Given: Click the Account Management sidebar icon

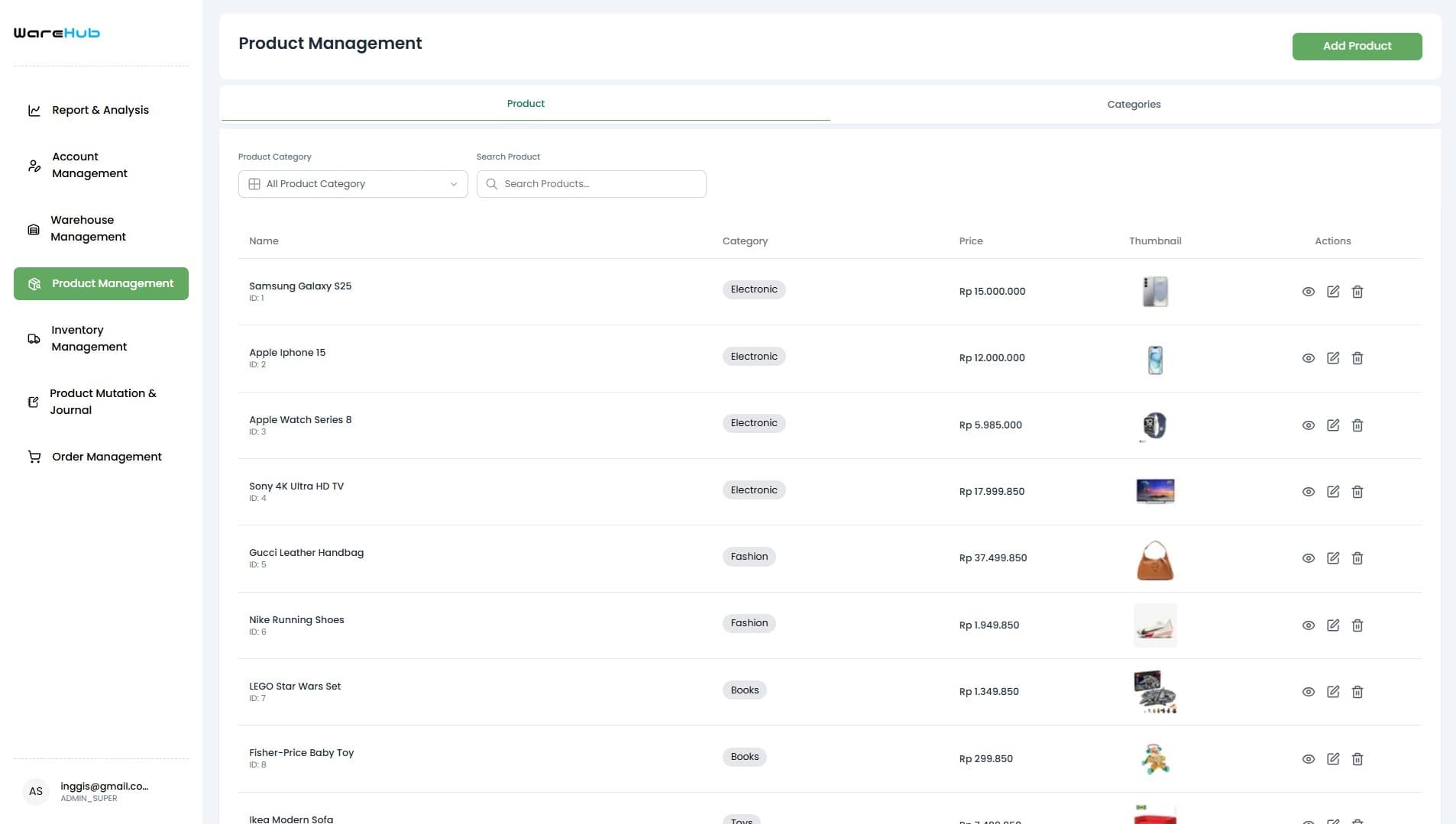Looking at the screenshot, I should 34,165.
